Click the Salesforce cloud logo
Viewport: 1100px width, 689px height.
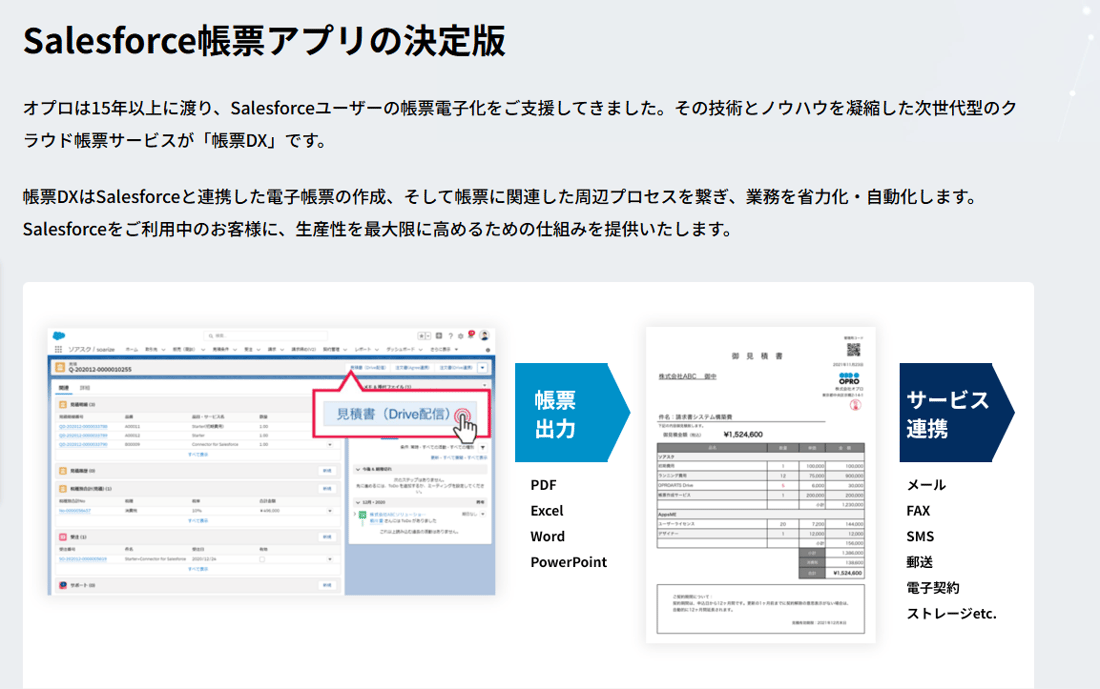tap(59, 335)
